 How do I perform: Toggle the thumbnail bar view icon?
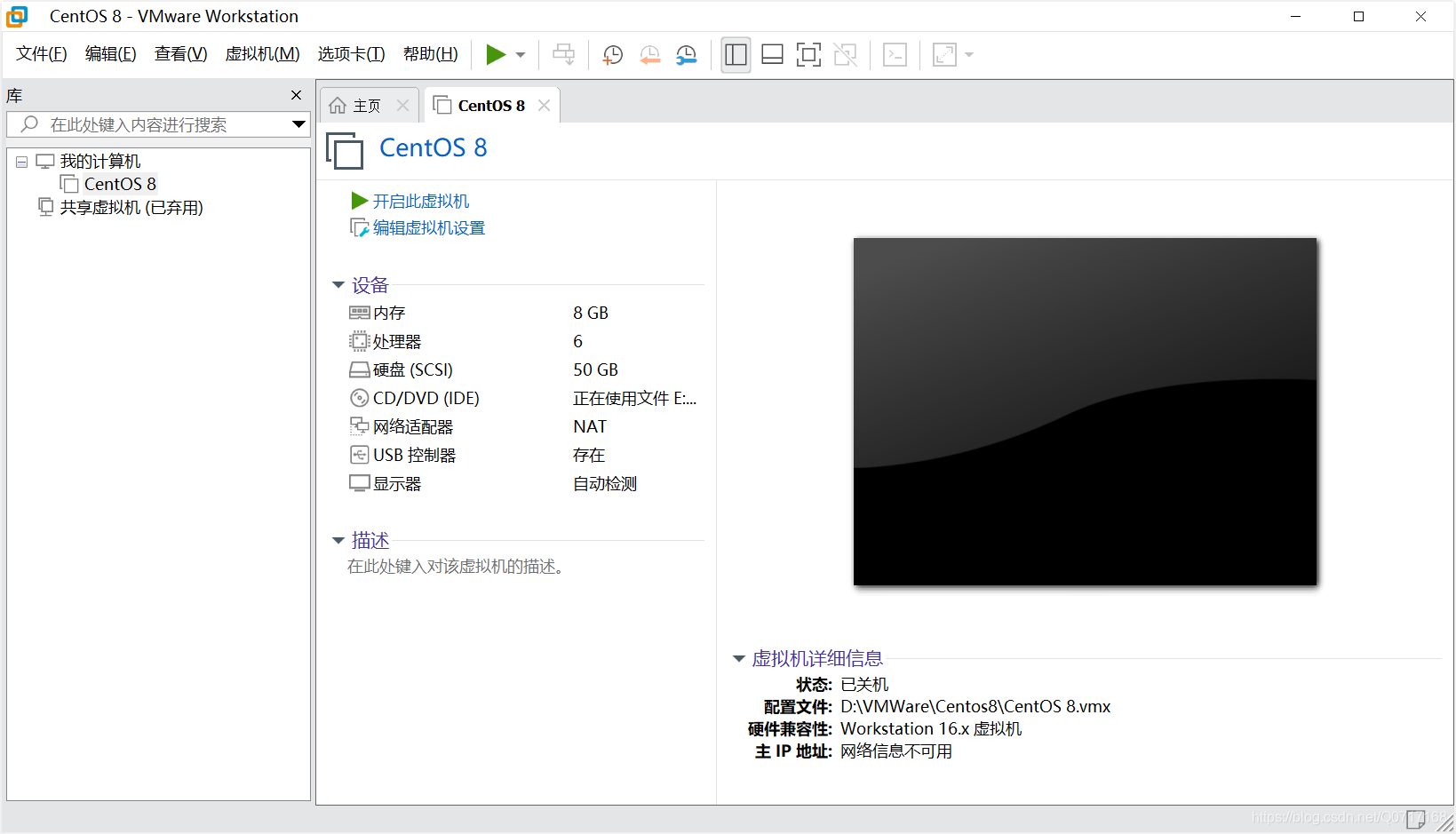(x=772, y=55)
